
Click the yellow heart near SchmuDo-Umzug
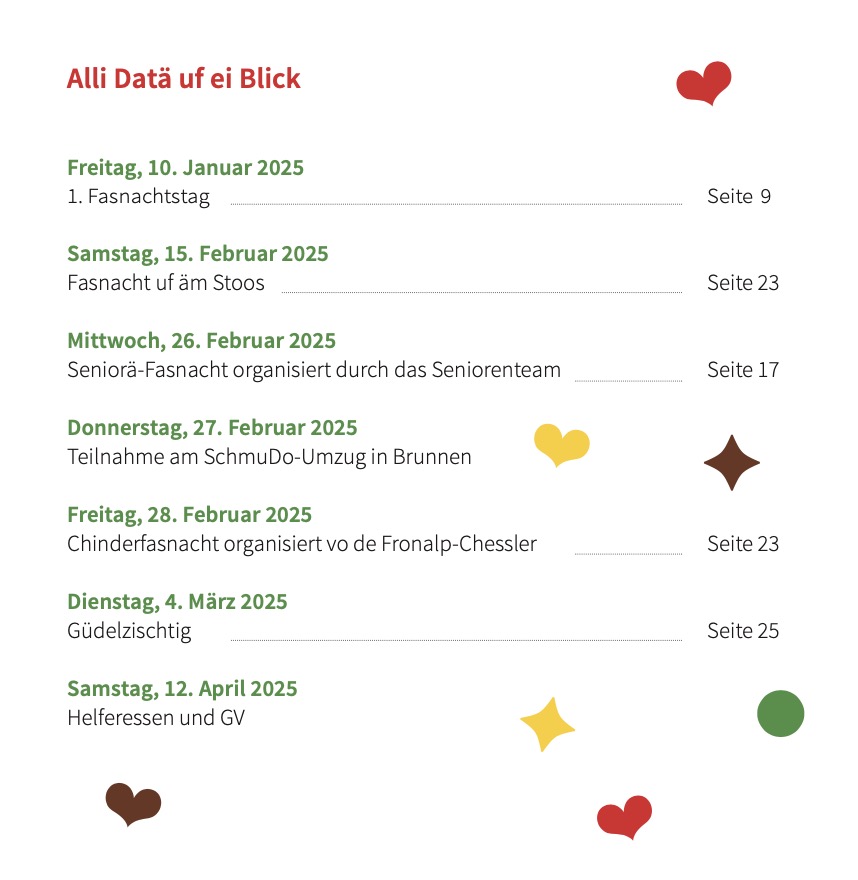(562, 445)
